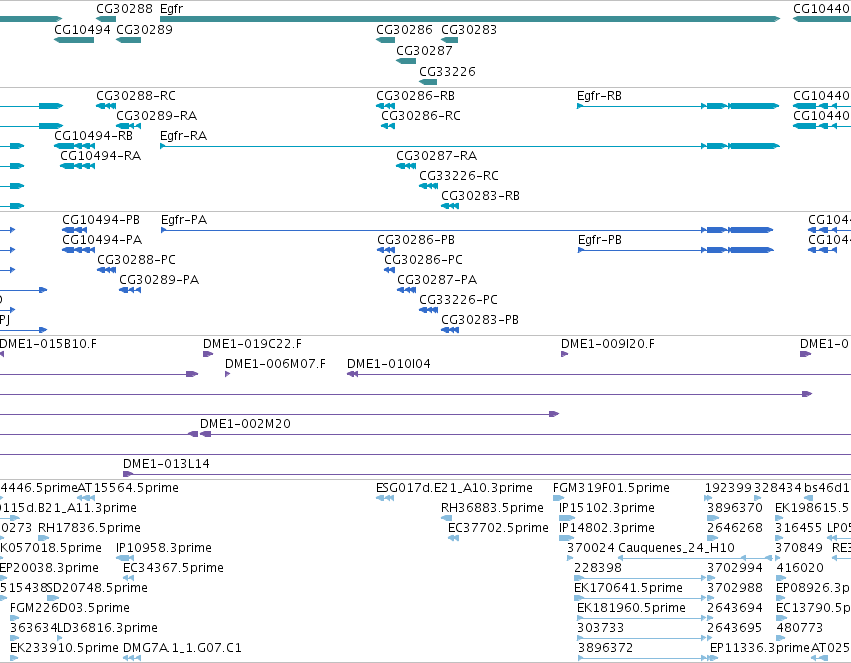Click the 228398 EST label

[x=598, y=568]
